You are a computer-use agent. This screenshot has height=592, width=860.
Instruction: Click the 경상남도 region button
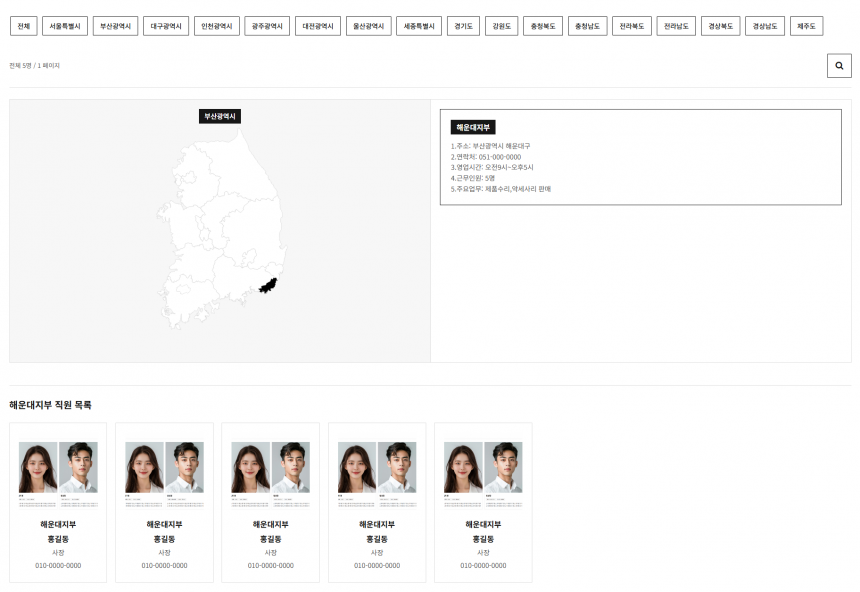pos(765,26)
